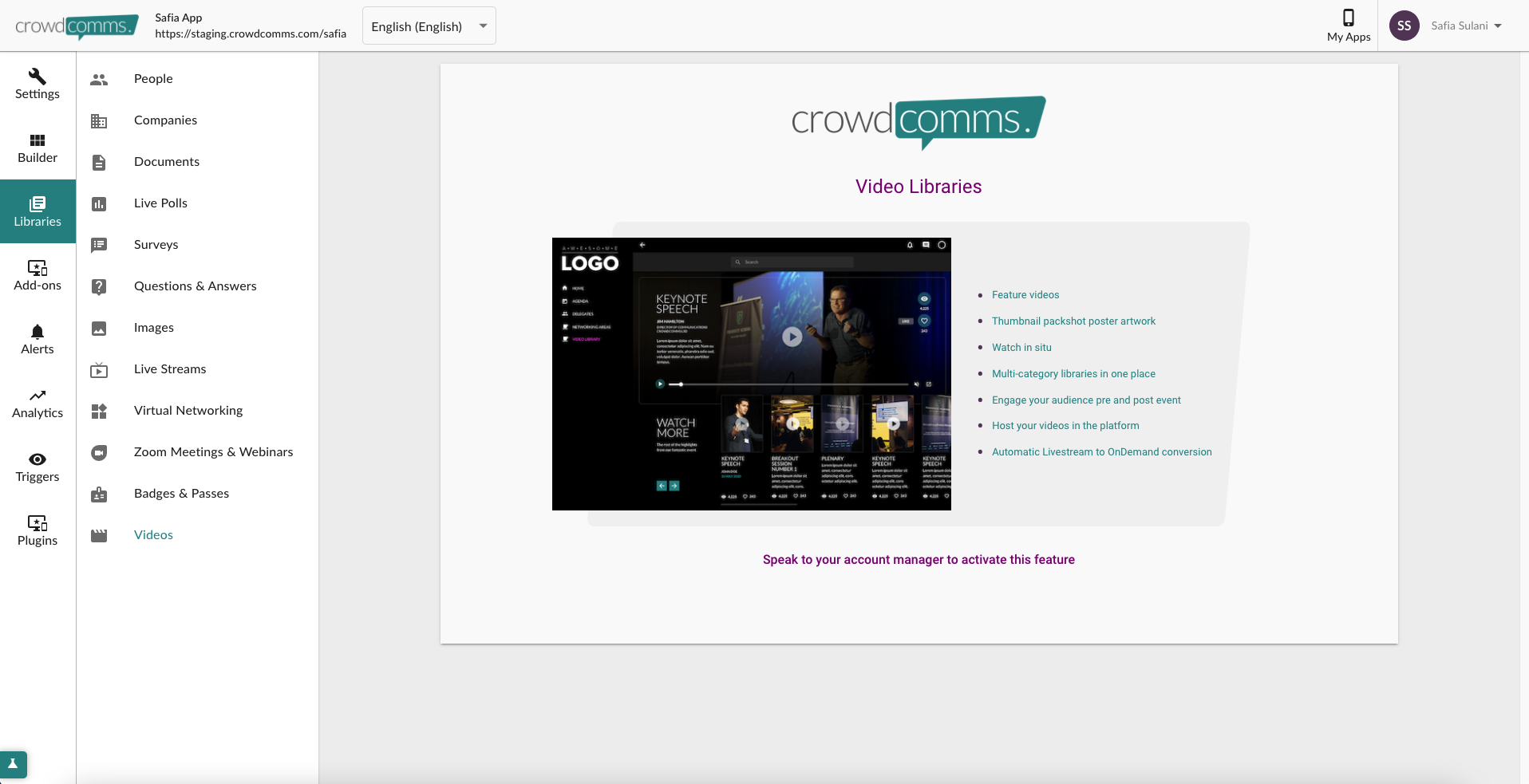Viewport: 1529px width, 784px height.
Task: Click 'Thumbnail packshot poster artwork' text
Action: pyautogui.click(x=1073, y=321)
